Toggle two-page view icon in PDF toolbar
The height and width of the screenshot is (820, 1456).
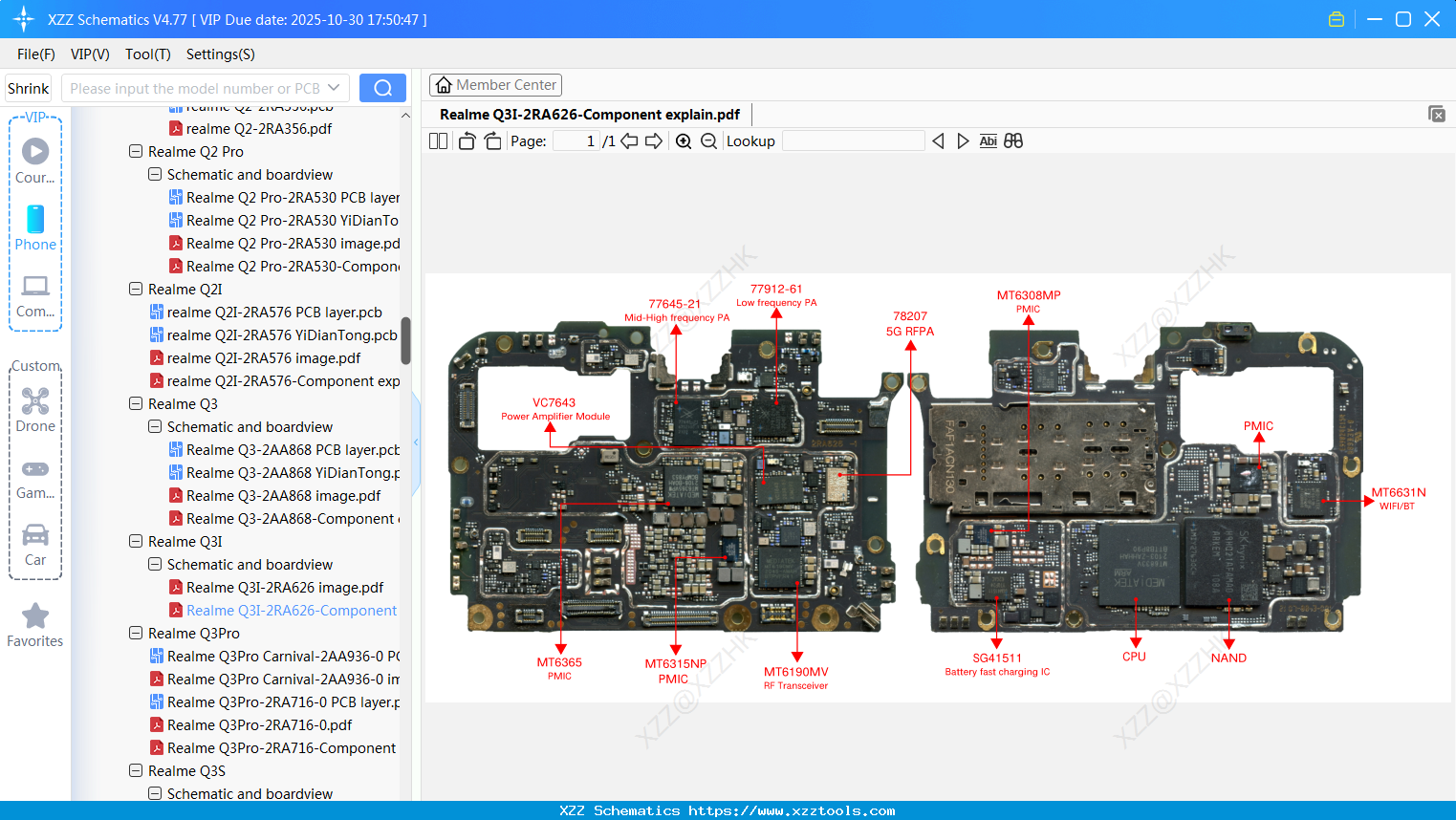[439, 140]
